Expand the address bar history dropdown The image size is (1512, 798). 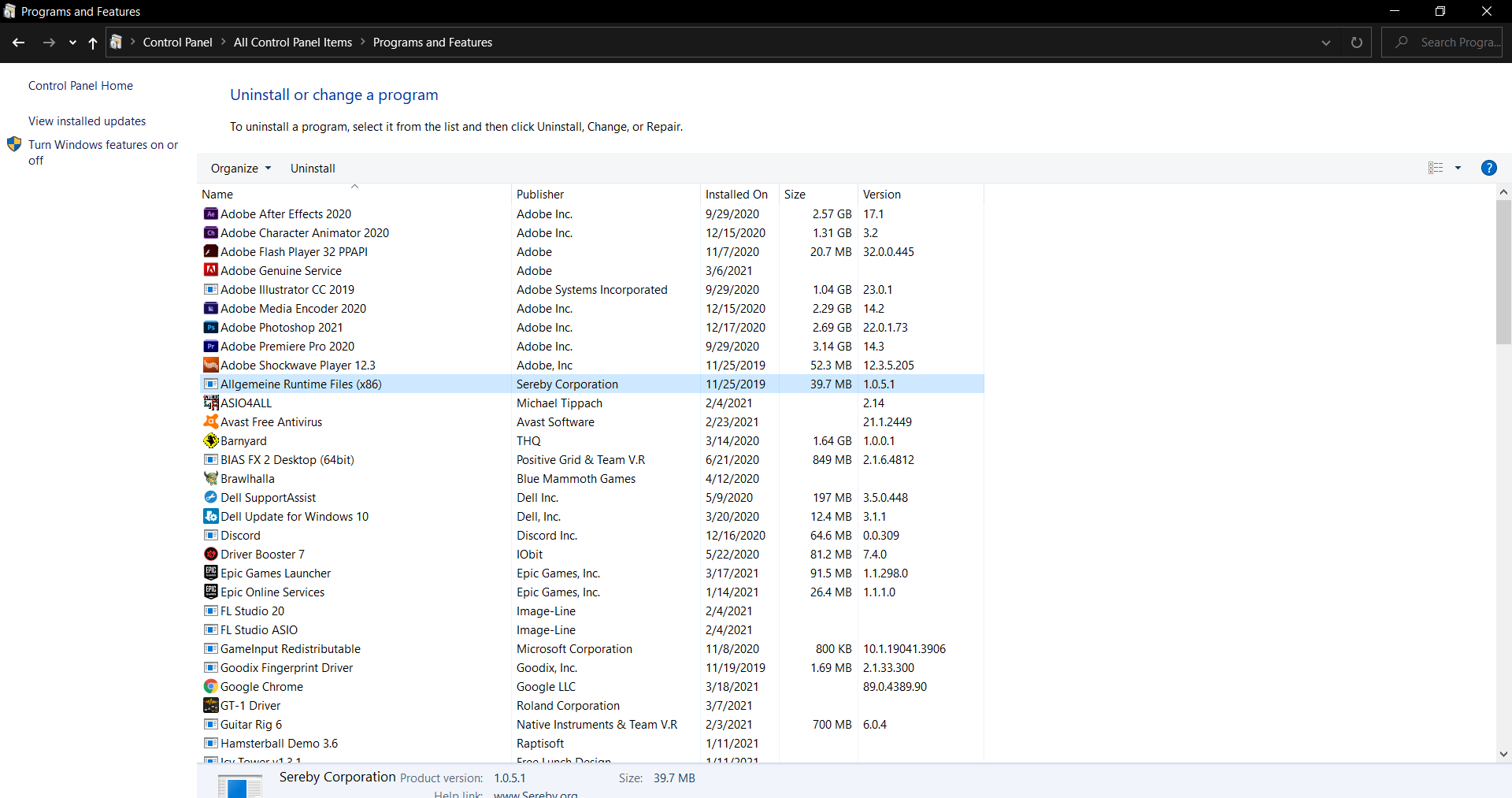pos(1326,43)
